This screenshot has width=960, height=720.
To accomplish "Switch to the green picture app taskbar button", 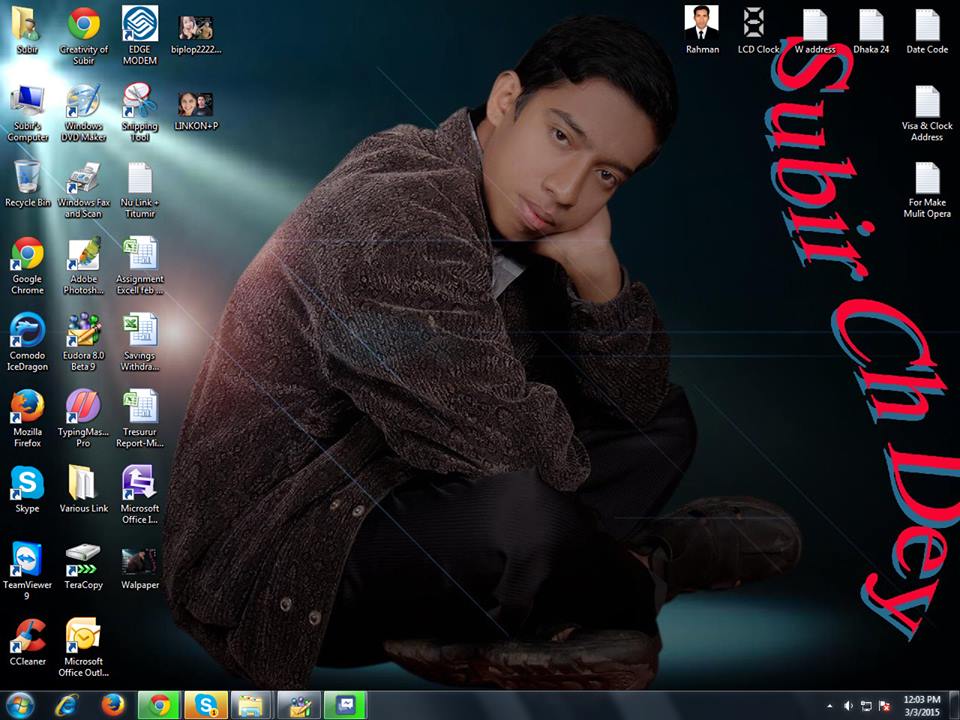I will (345, 706).
